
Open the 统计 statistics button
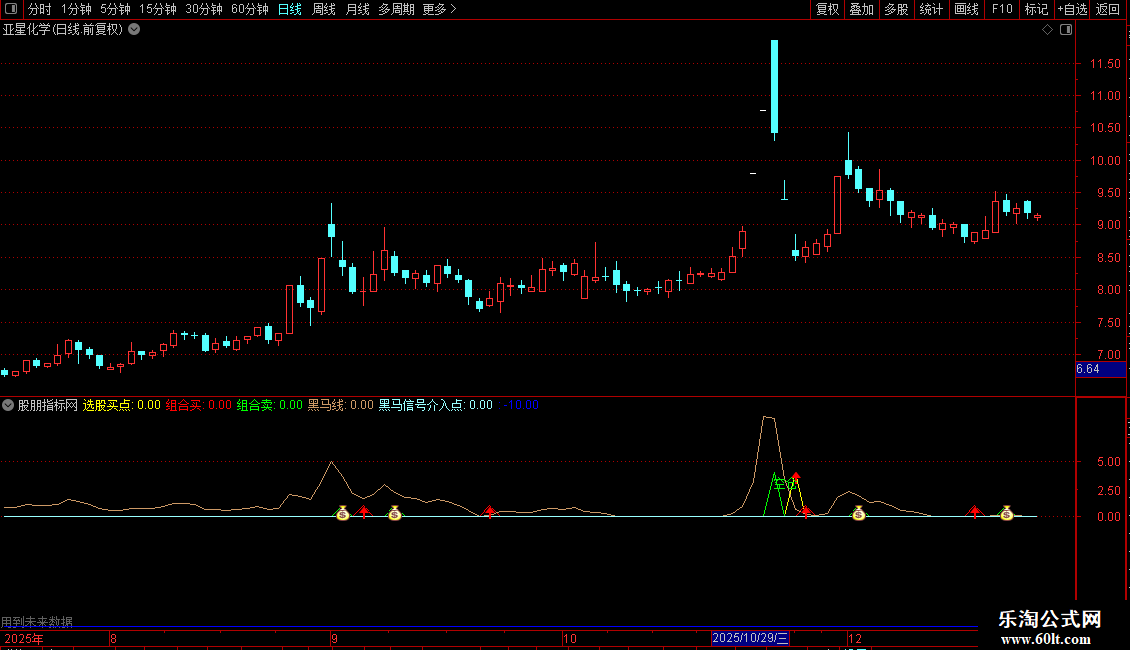[931, 9]
